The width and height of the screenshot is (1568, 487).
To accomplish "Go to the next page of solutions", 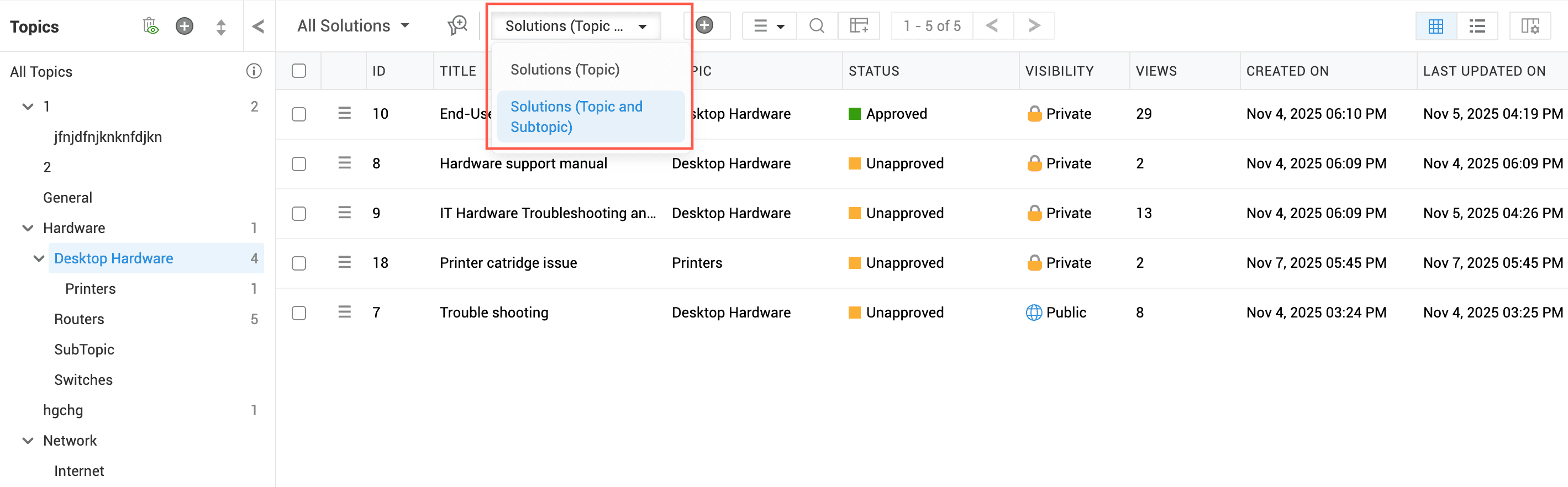I will (1034, 25).
